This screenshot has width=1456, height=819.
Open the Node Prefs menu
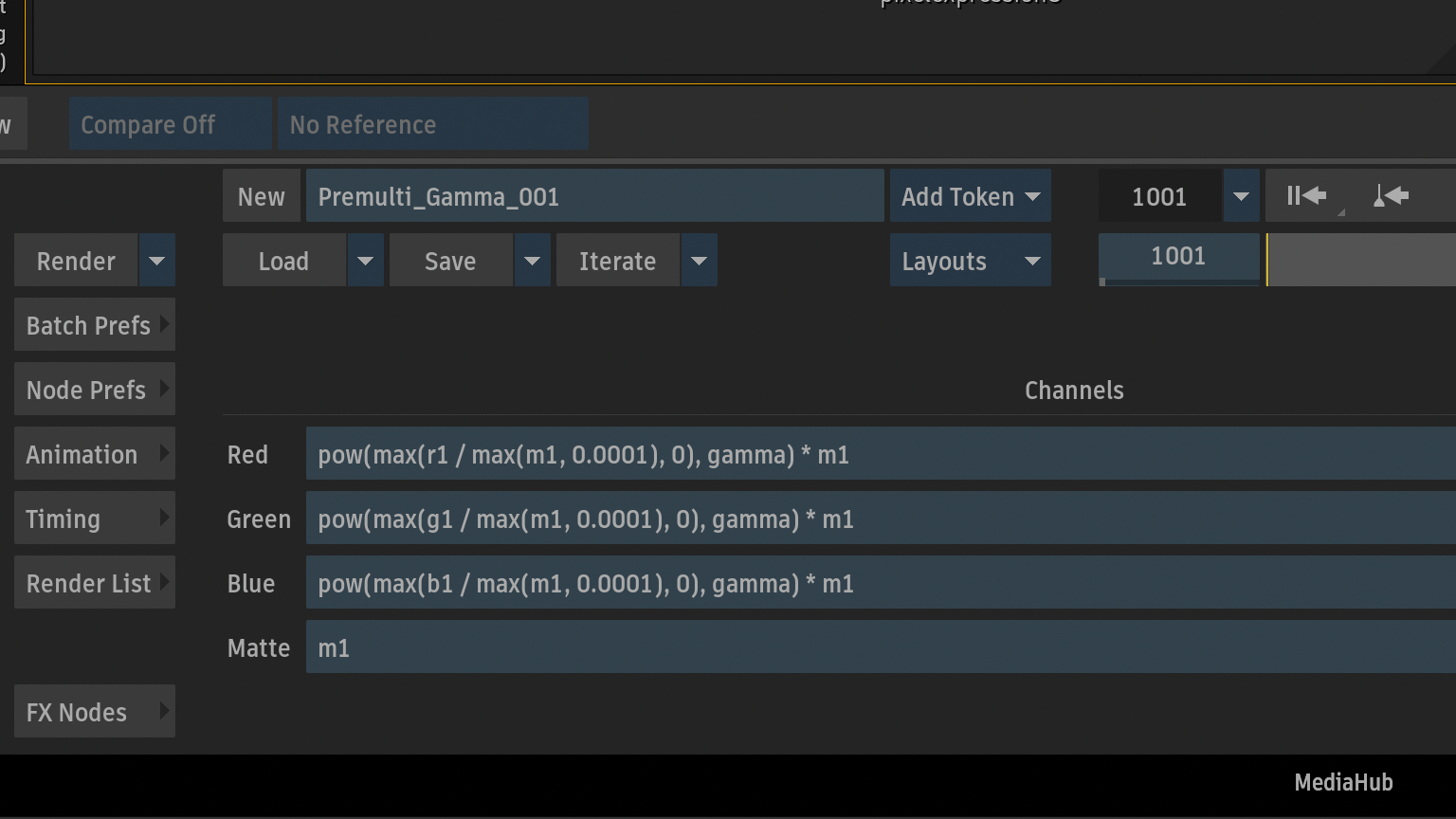coord(95,390)
